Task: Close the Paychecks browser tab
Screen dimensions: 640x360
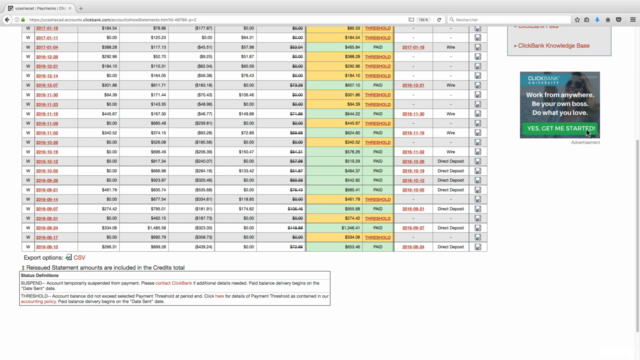Action: 70,8
